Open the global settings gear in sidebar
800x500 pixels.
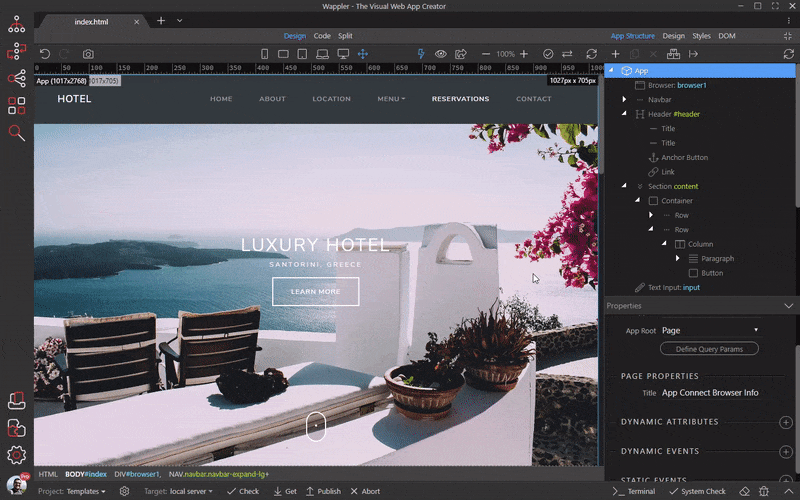click(16, 455)
